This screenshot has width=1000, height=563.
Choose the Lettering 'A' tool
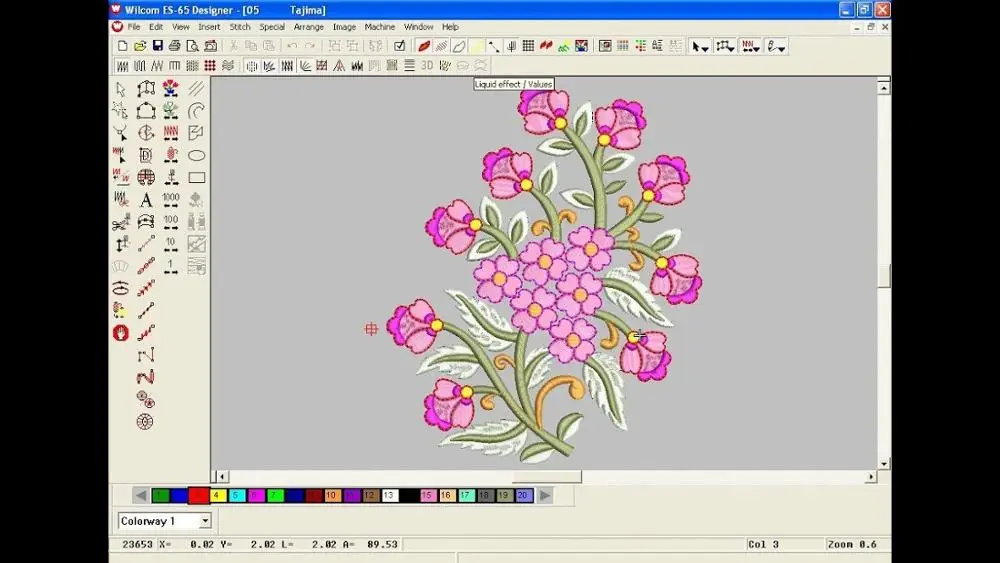146,200
